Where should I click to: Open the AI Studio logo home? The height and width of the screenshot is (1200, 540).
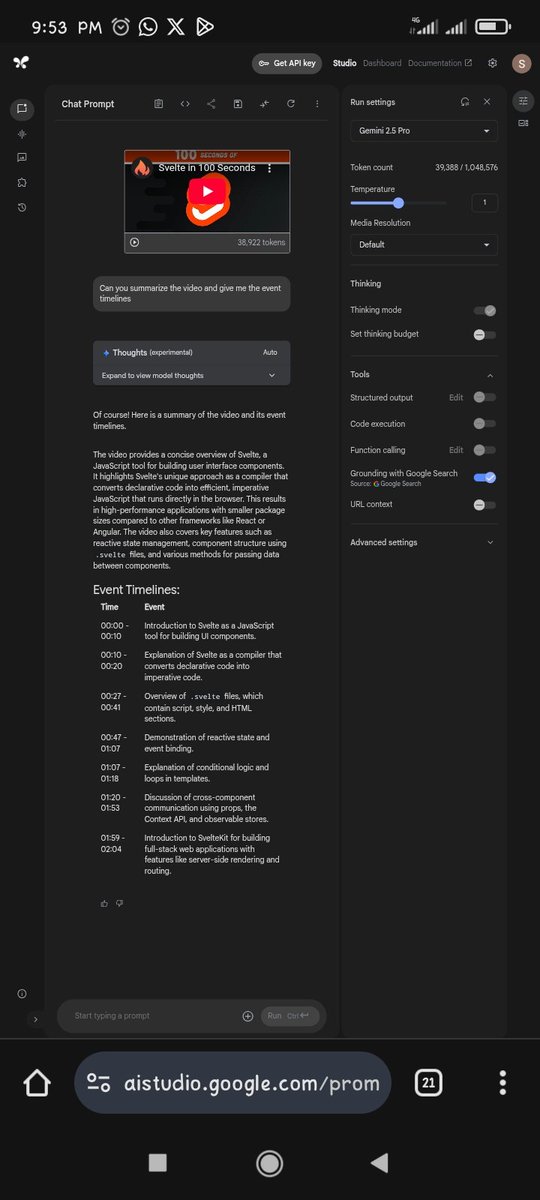click(21, 62)
